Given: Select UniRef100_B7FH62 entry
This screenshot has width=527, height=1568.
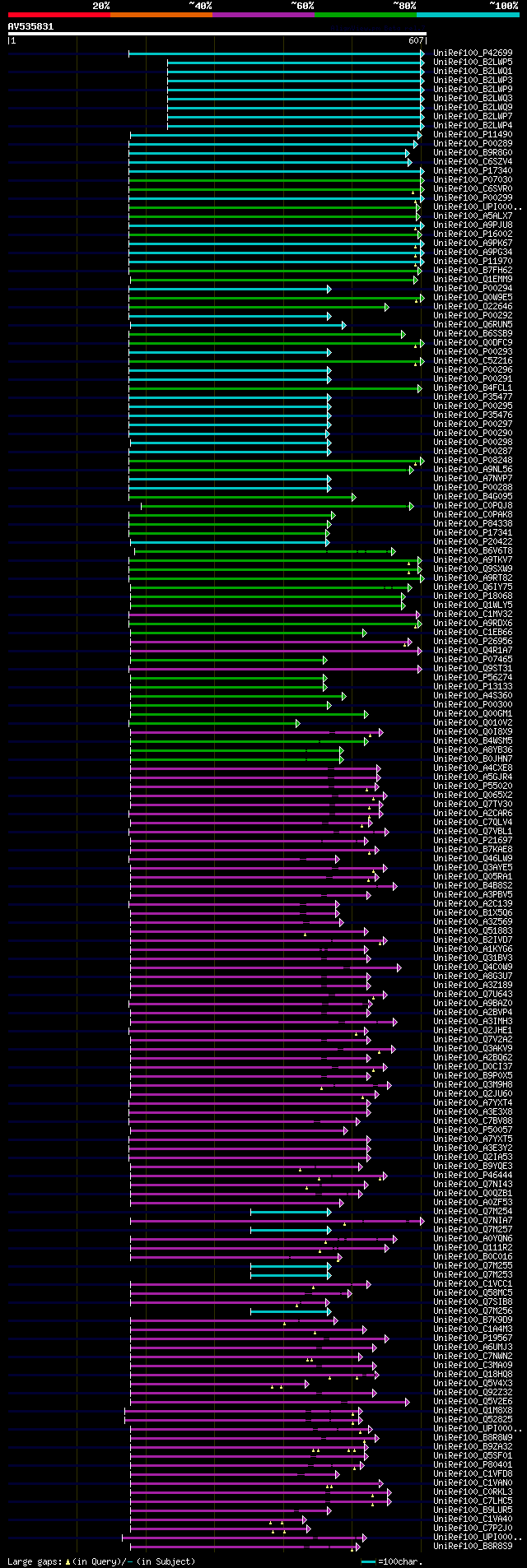Looking at the screenshot, I should (473, 270).
